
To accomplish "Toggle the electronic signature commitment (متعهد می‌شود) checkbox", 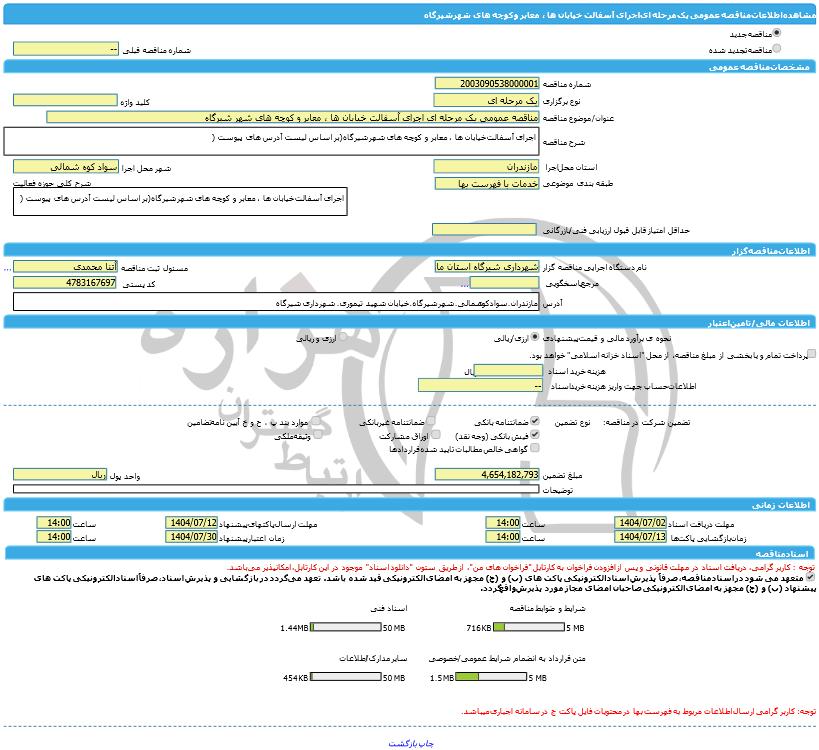I will pyautogui.click(x=810, y=577).
